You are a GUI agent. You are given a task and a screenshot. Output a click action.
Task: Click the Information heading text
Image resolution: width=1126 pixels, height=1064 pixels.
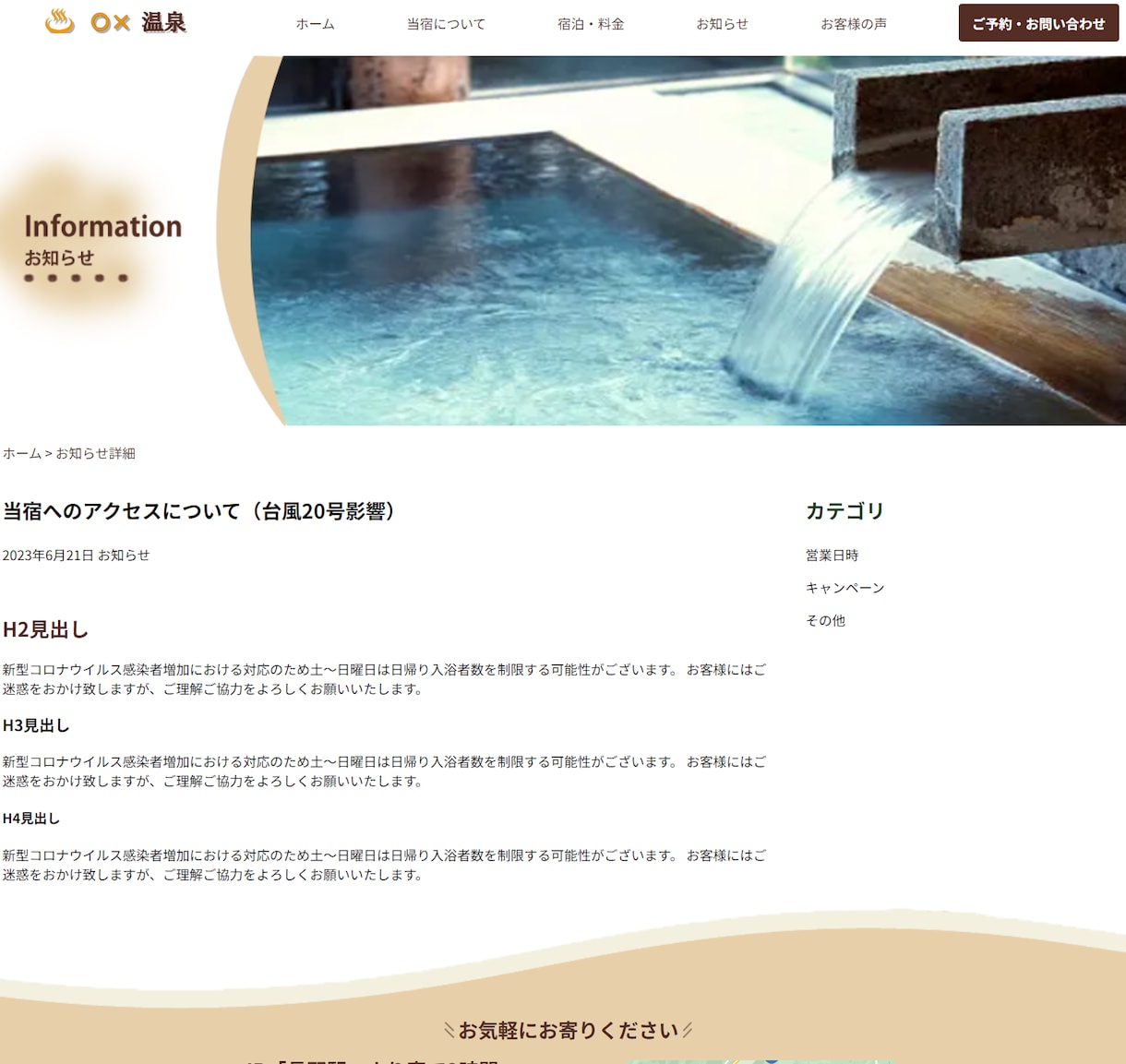coord(102,226)
